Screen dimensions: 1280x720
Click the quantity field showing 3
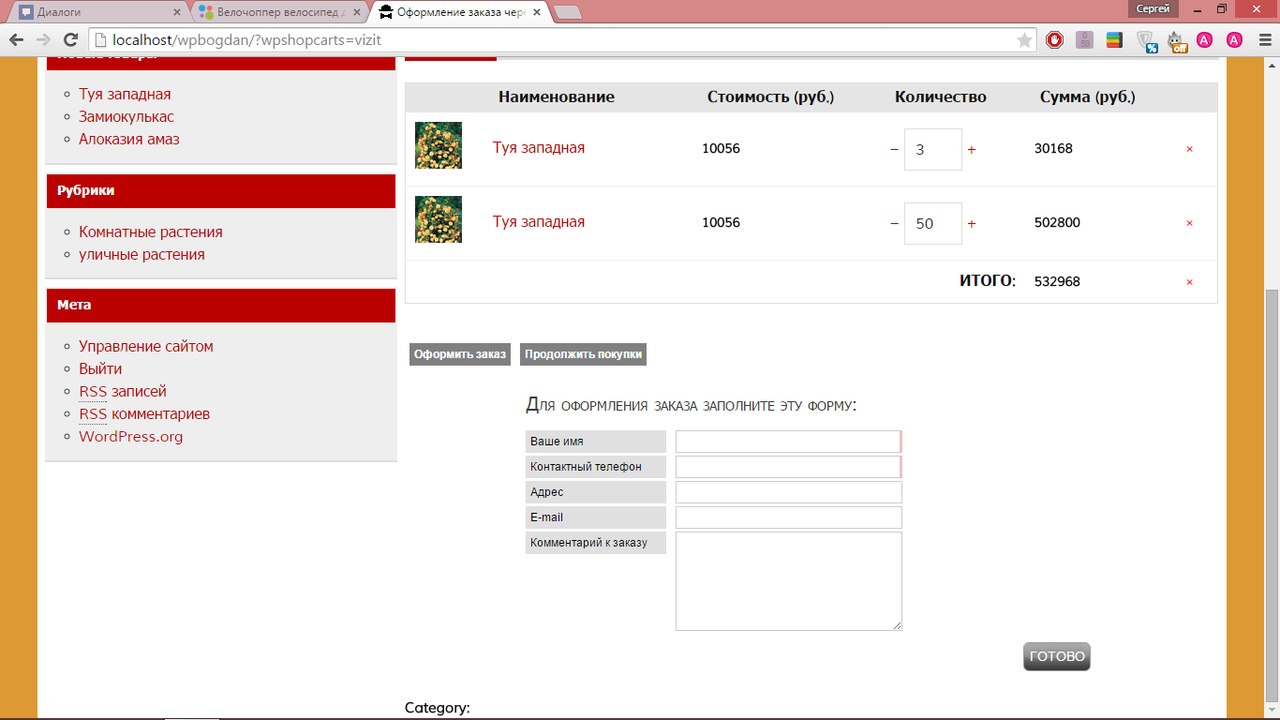[x=933, y=149]
